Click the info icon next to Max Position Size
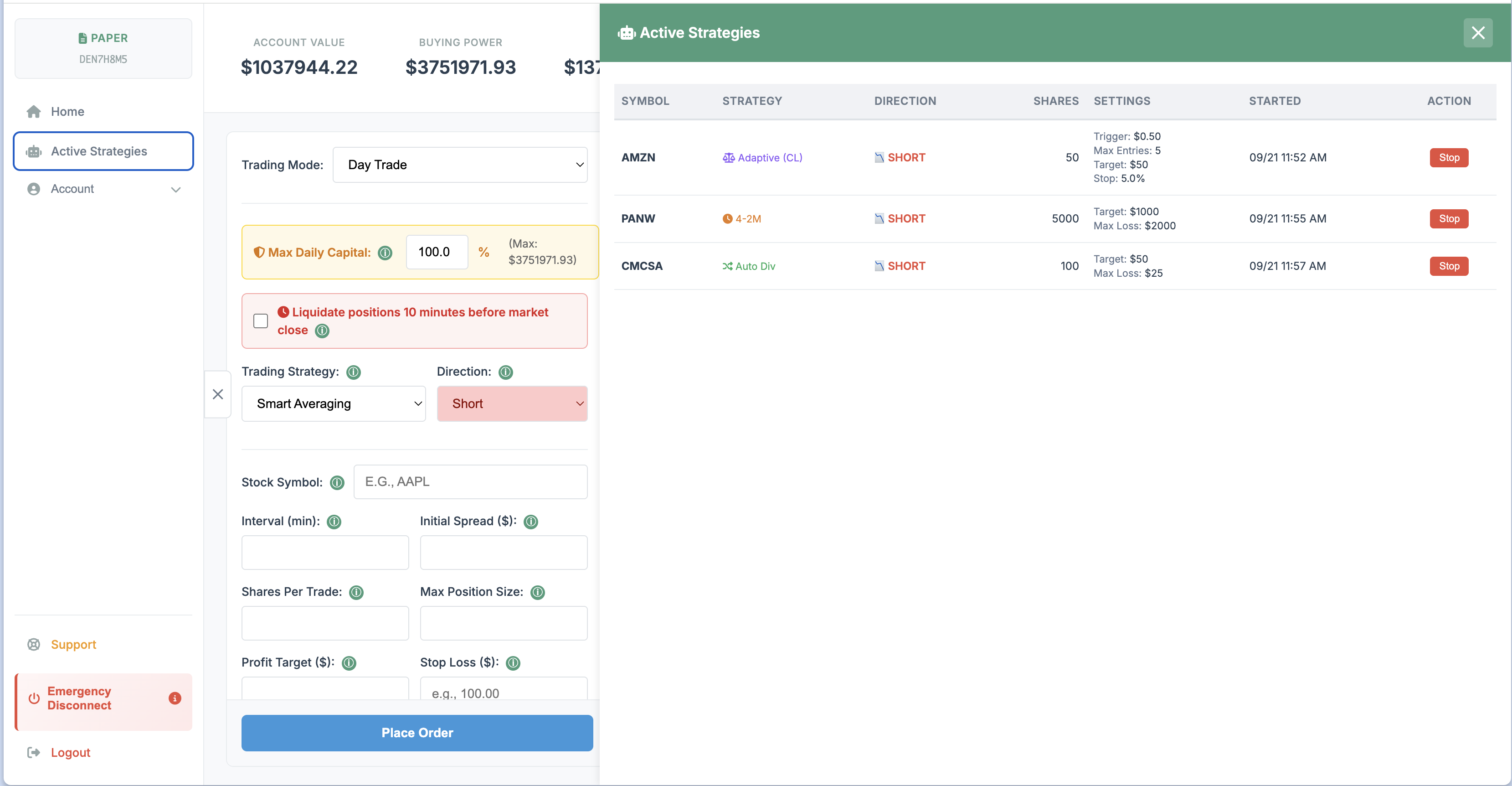Image resolution: width=1512 pixels, height=786 pixels. (x=538, y=592)
